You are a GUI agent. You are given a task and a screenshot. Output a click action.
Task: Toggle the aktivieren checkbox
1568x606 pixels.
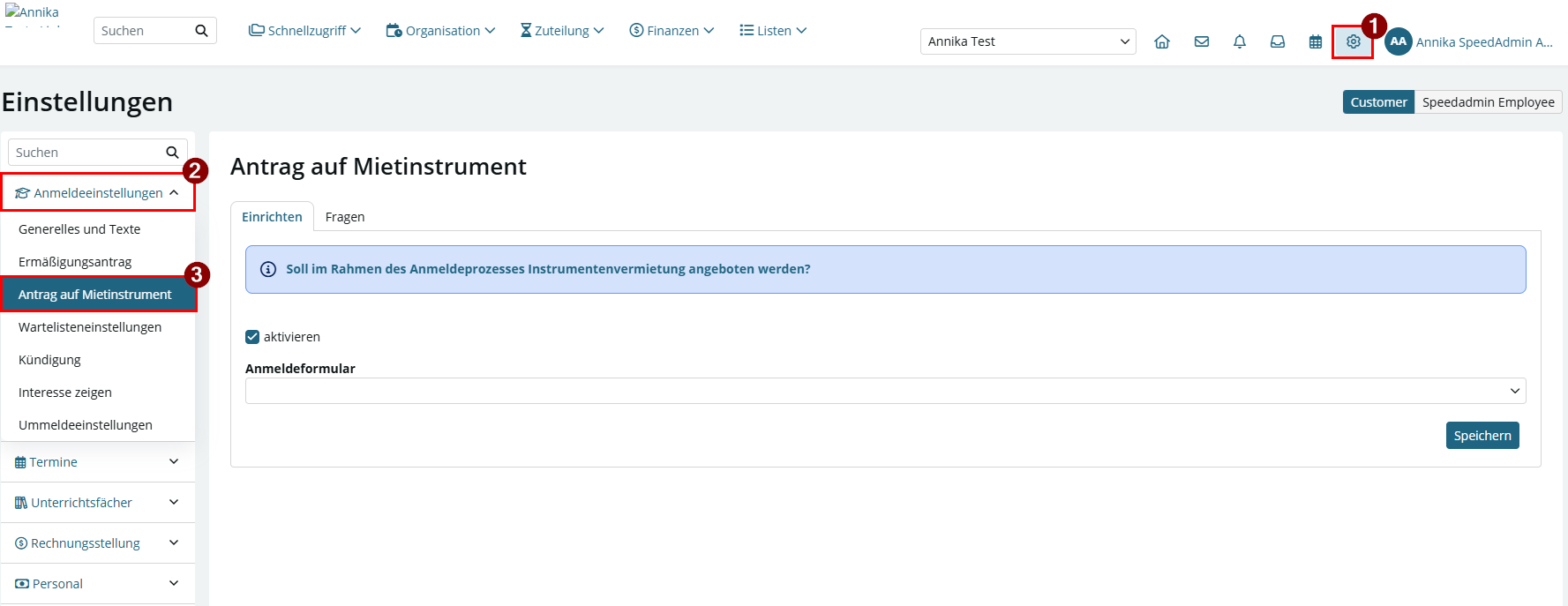click(x=252, y=337)
